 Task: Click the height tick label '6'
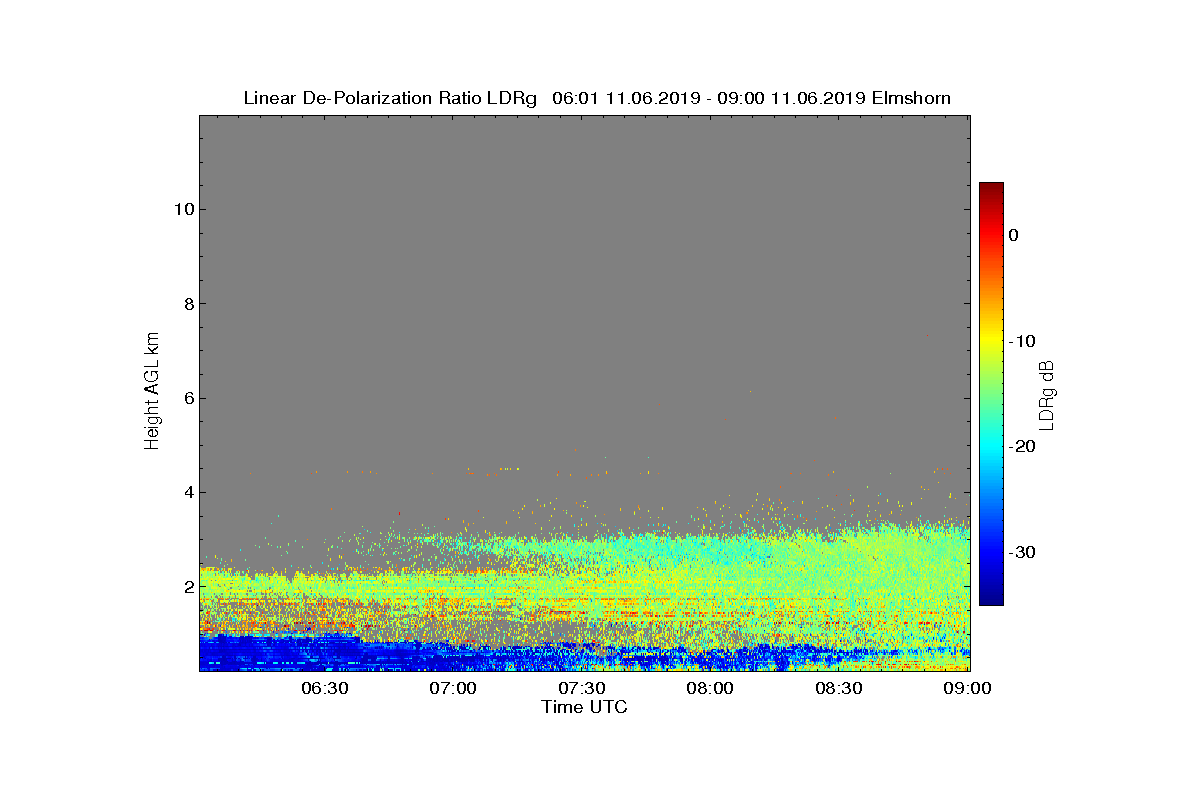point(187,398)
